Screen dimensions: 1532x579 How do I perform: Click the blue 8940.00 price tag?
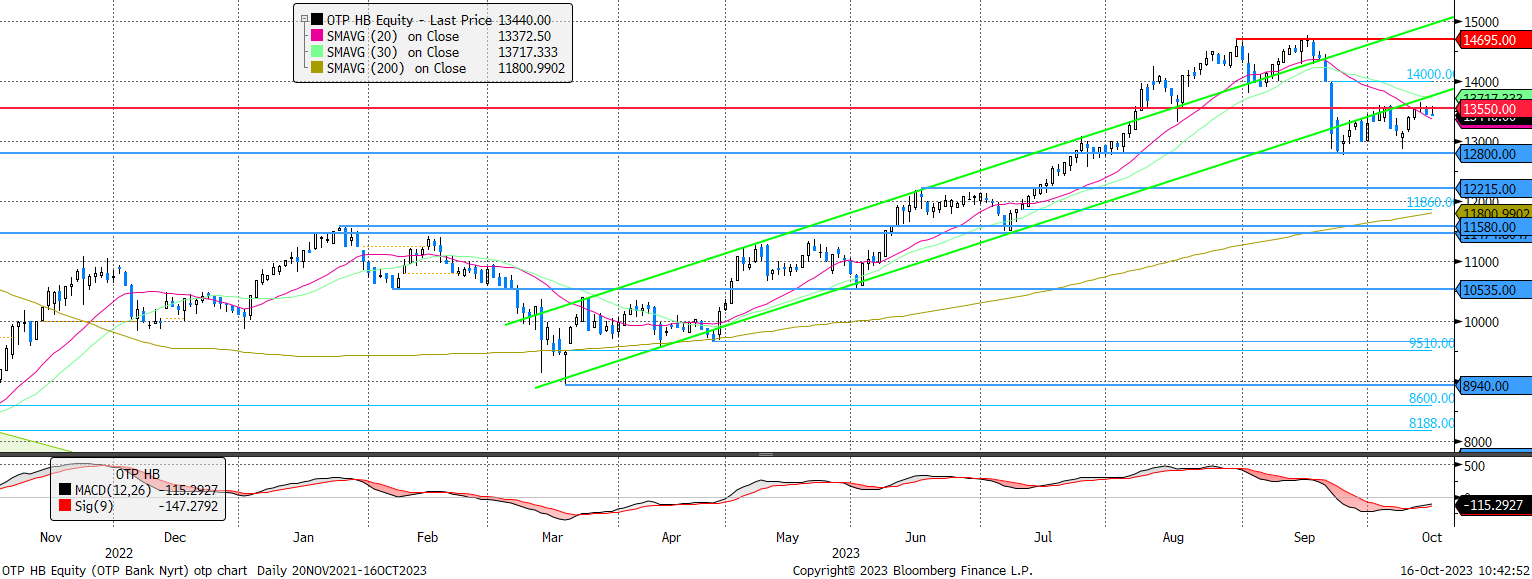pyautogui.click(x=1496, y=386)
